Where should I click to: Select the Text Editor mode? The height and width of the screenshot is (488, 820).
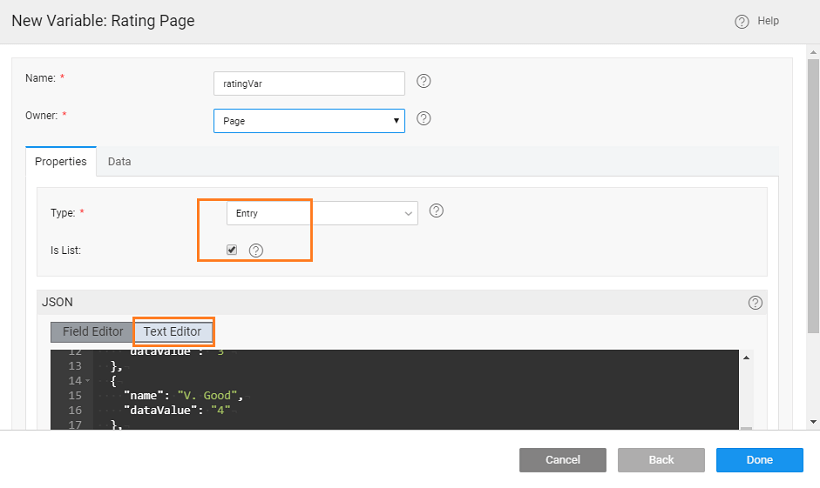[173, 332]
